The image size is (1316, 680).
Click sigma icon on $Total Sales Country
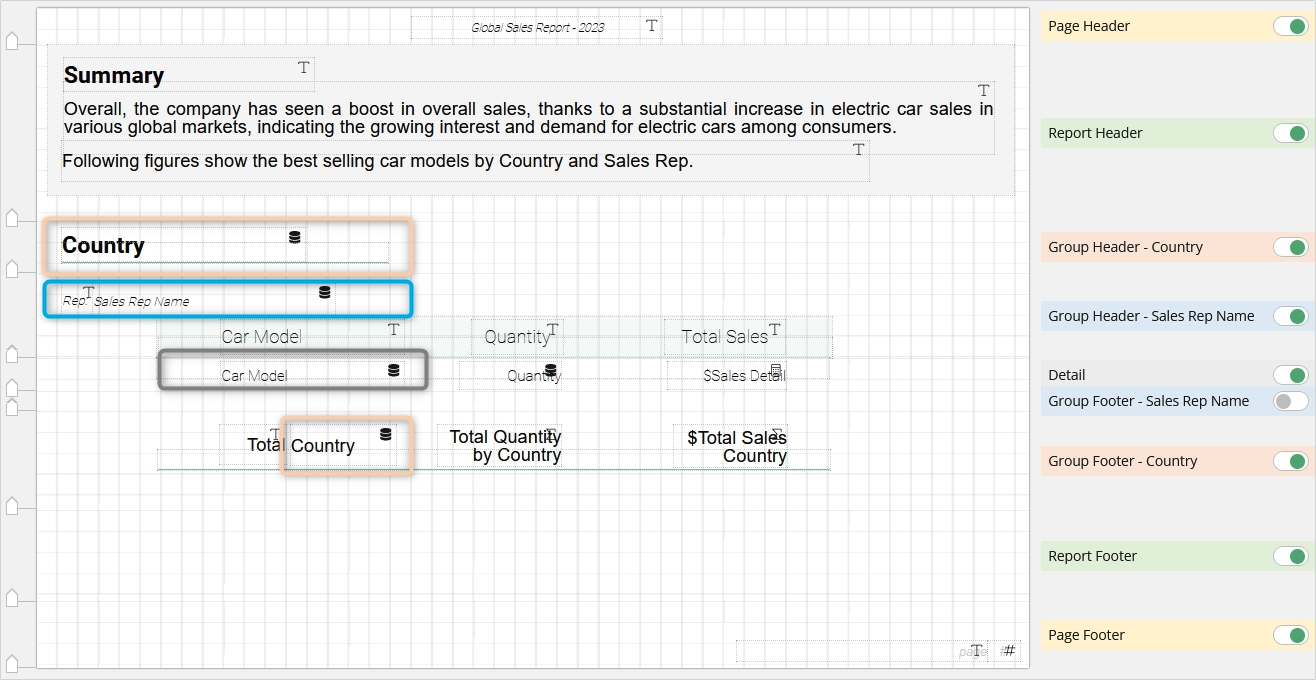[777, 434]
